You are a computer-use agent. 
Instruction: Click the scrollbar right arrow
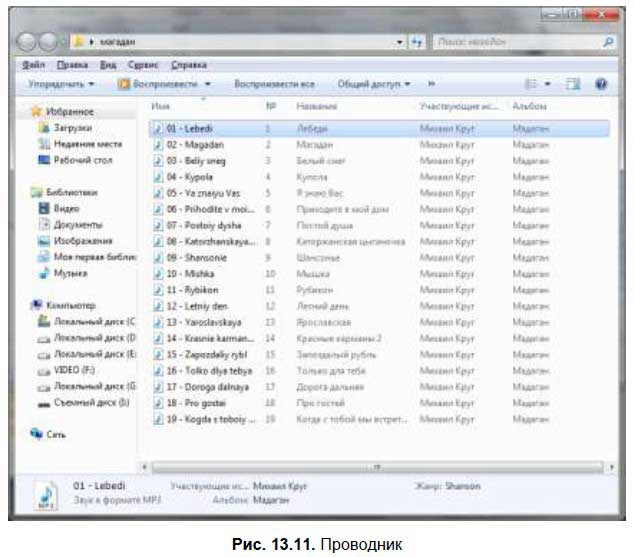(611, 467)
